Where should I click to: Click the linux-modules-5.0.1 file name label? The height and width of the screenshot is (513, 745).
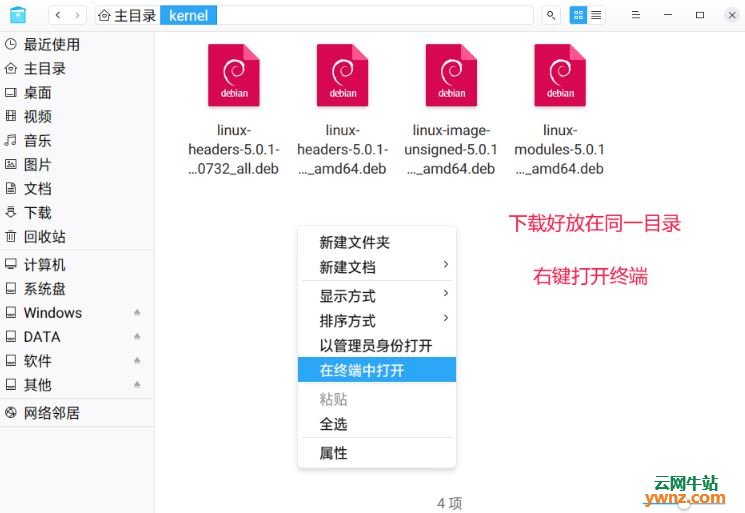tap(560, 149)
